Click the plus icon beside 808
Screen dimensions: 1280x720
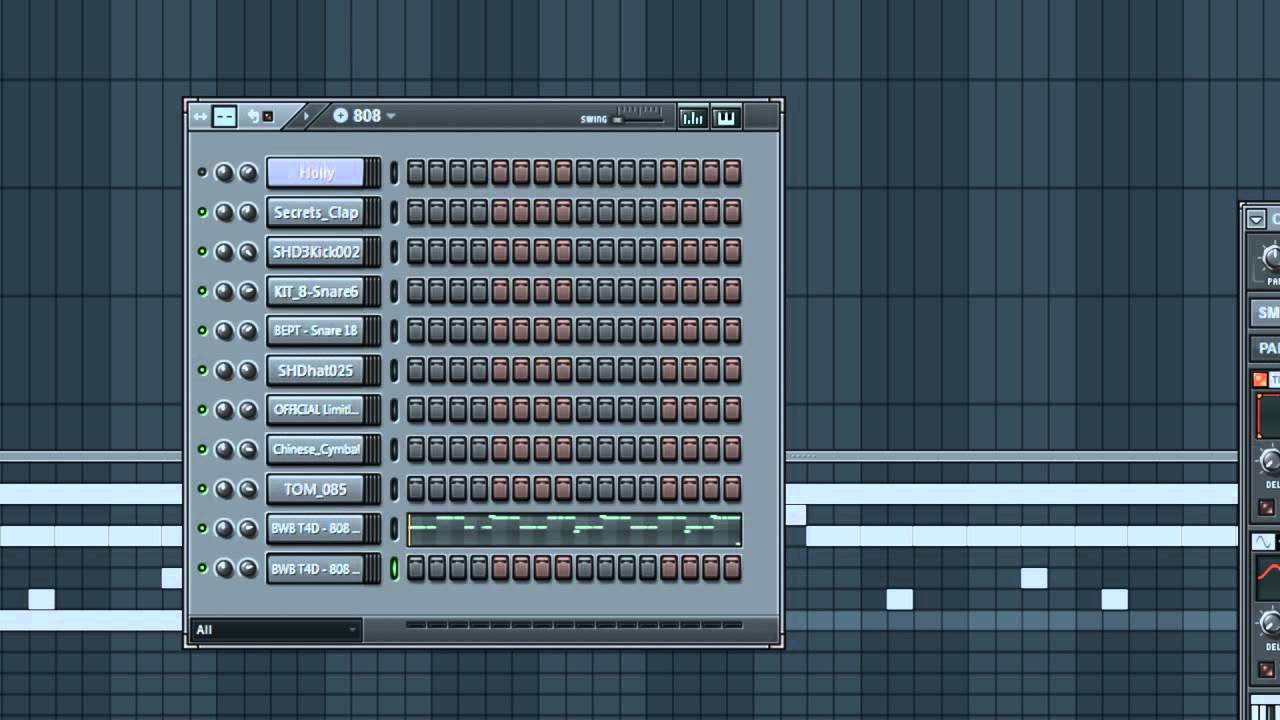(x=340, y=116)
